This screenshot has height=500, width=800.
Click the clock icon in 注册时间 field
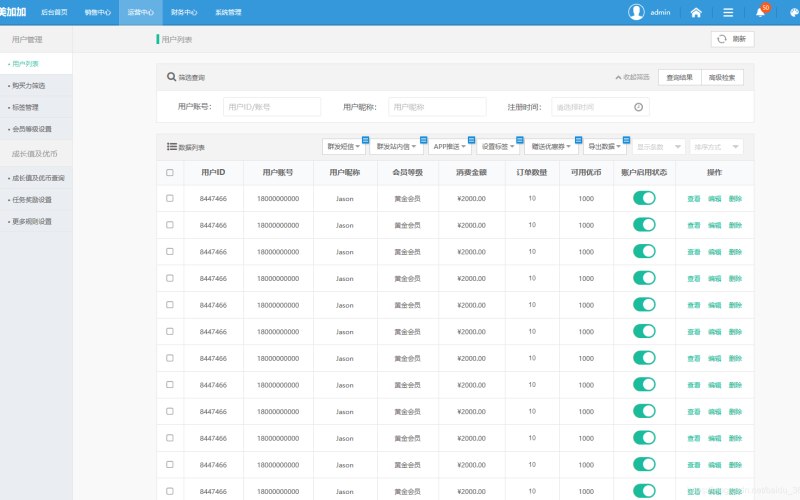pos(638,107)
